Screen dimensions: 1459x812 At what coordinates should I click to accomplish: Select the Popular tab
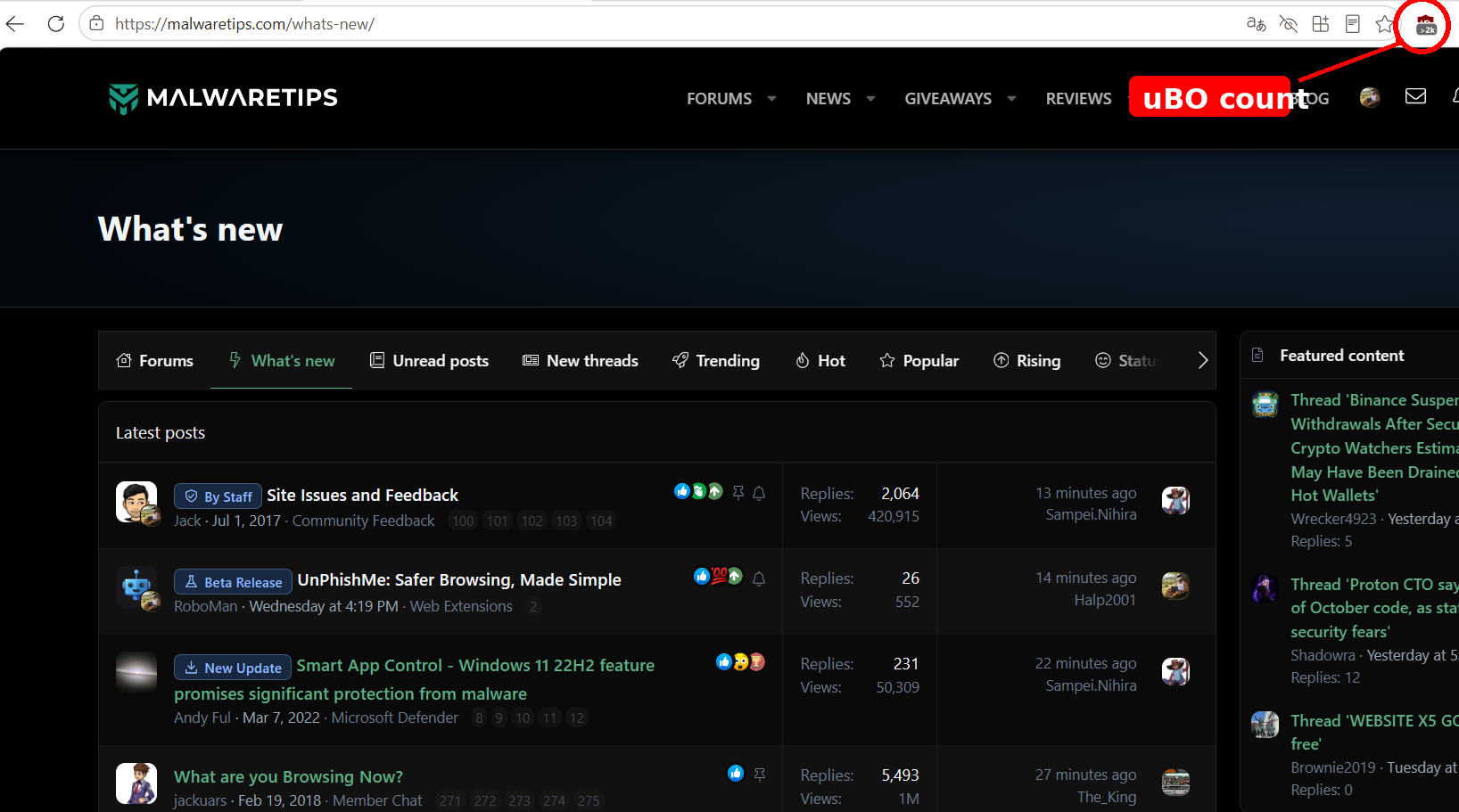click(x=919, y=360)
